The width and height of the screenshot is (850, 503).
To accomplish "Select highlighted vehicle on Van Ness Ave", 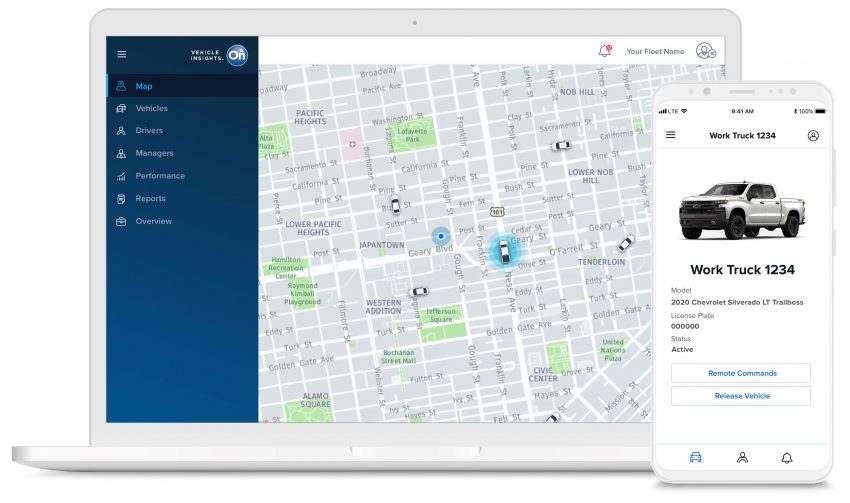I will point(504,252).
